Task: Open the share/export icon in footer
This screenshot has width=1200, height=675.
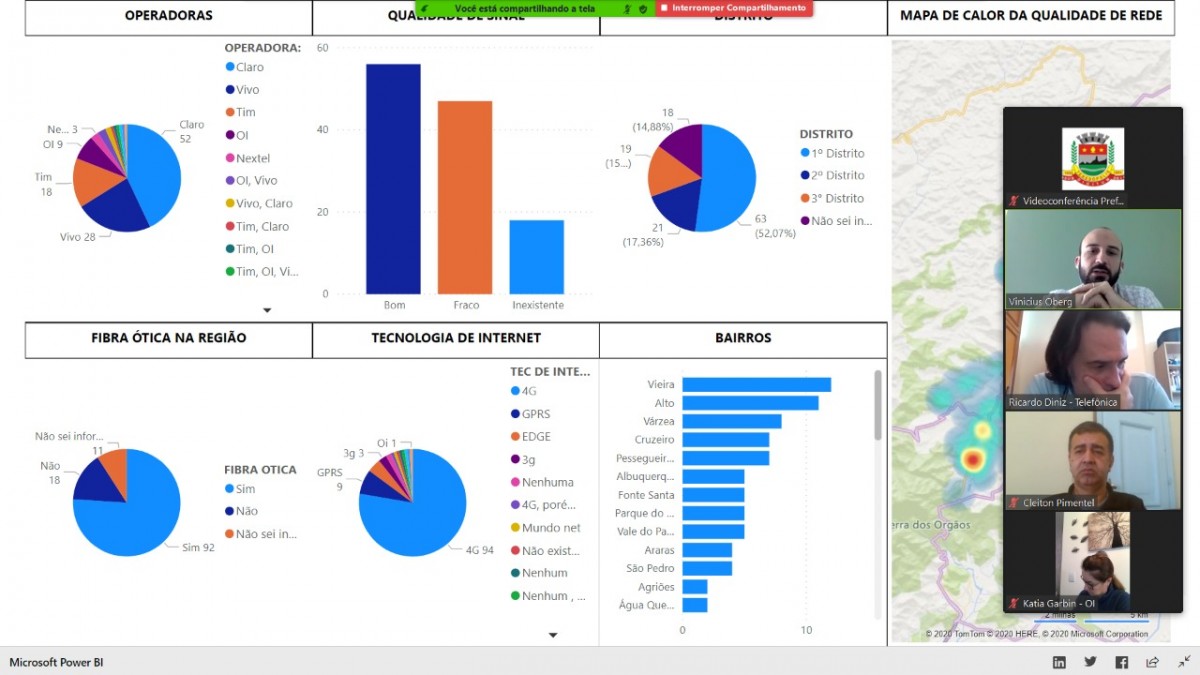Action: point(1152,662)
